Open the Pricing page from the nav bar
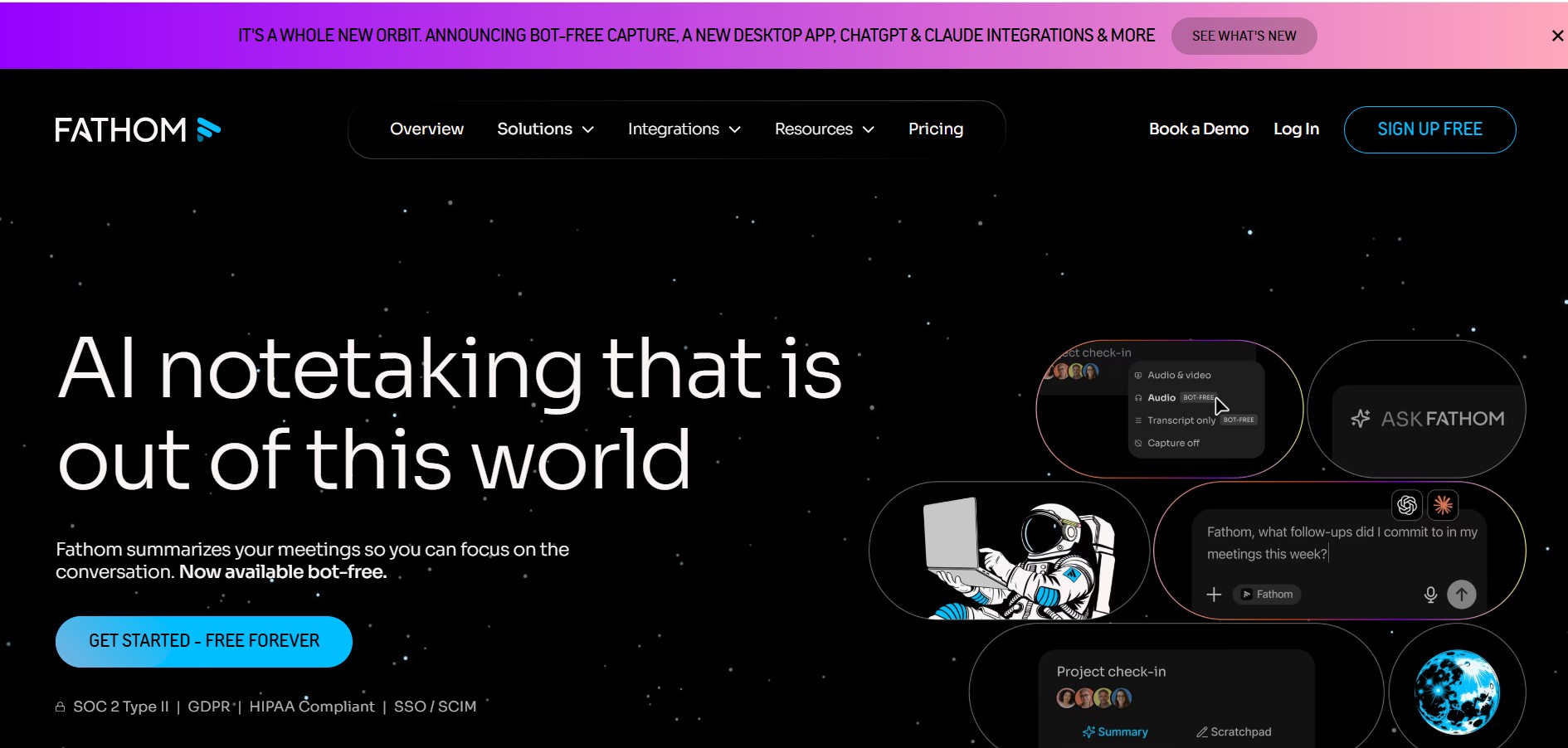The height and width of the screenshot is (748, 1568). click(x=936, y=129)
